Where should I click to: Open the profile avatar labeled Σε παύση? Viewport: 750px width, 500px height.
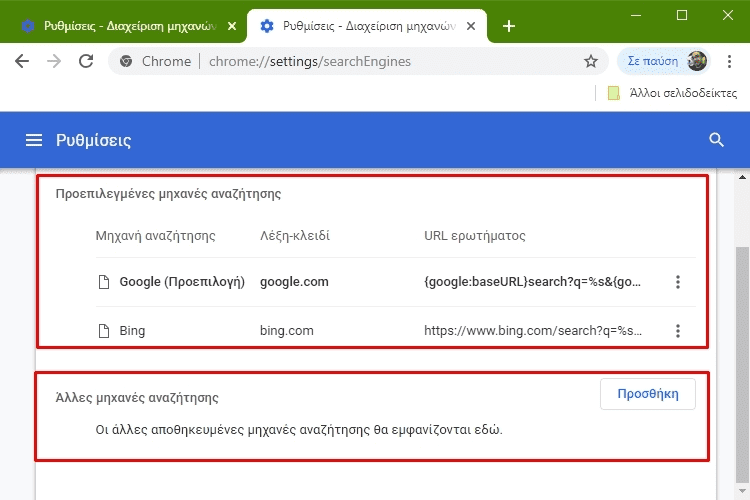coord(663,61)
